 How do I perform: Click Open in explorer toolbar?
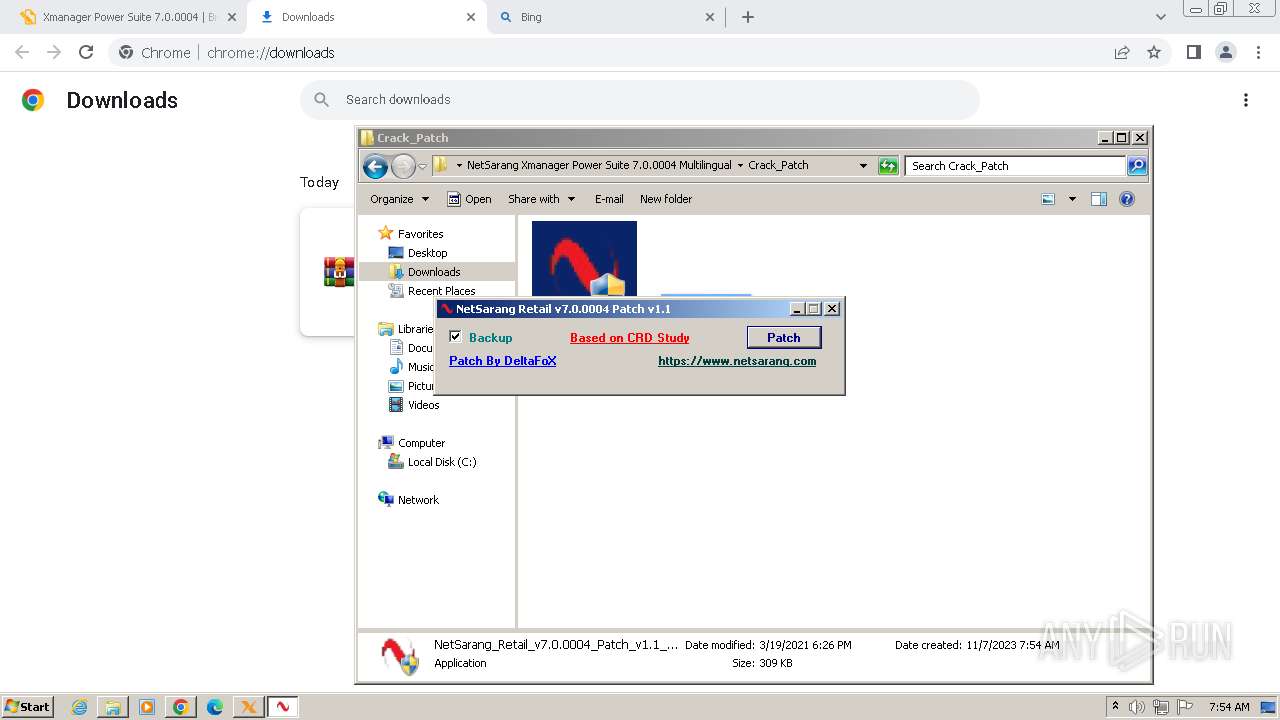coord(469,199)
